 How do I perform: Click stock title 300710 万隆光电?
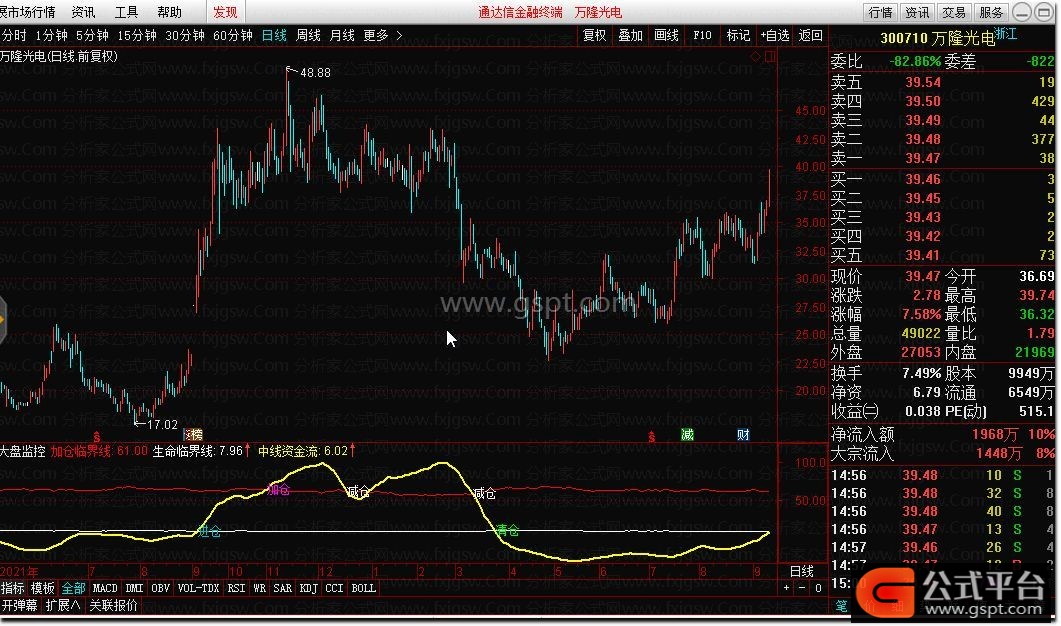937,39
